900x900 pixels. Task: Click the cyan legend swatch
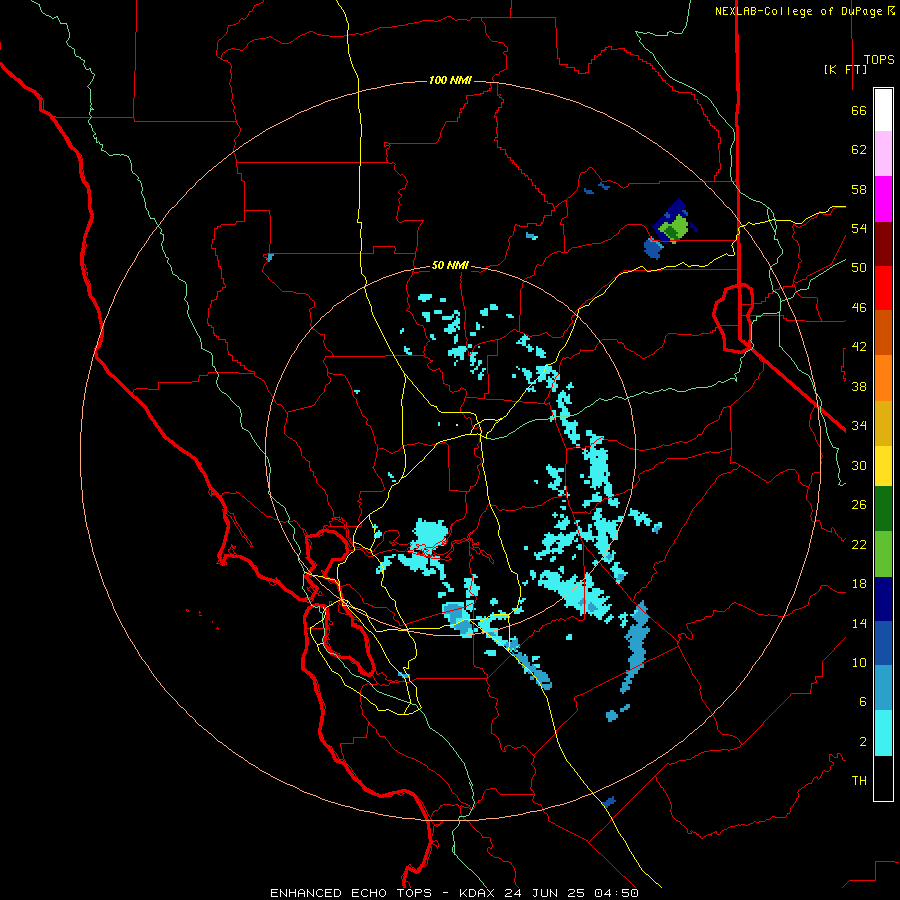[883, 733]
